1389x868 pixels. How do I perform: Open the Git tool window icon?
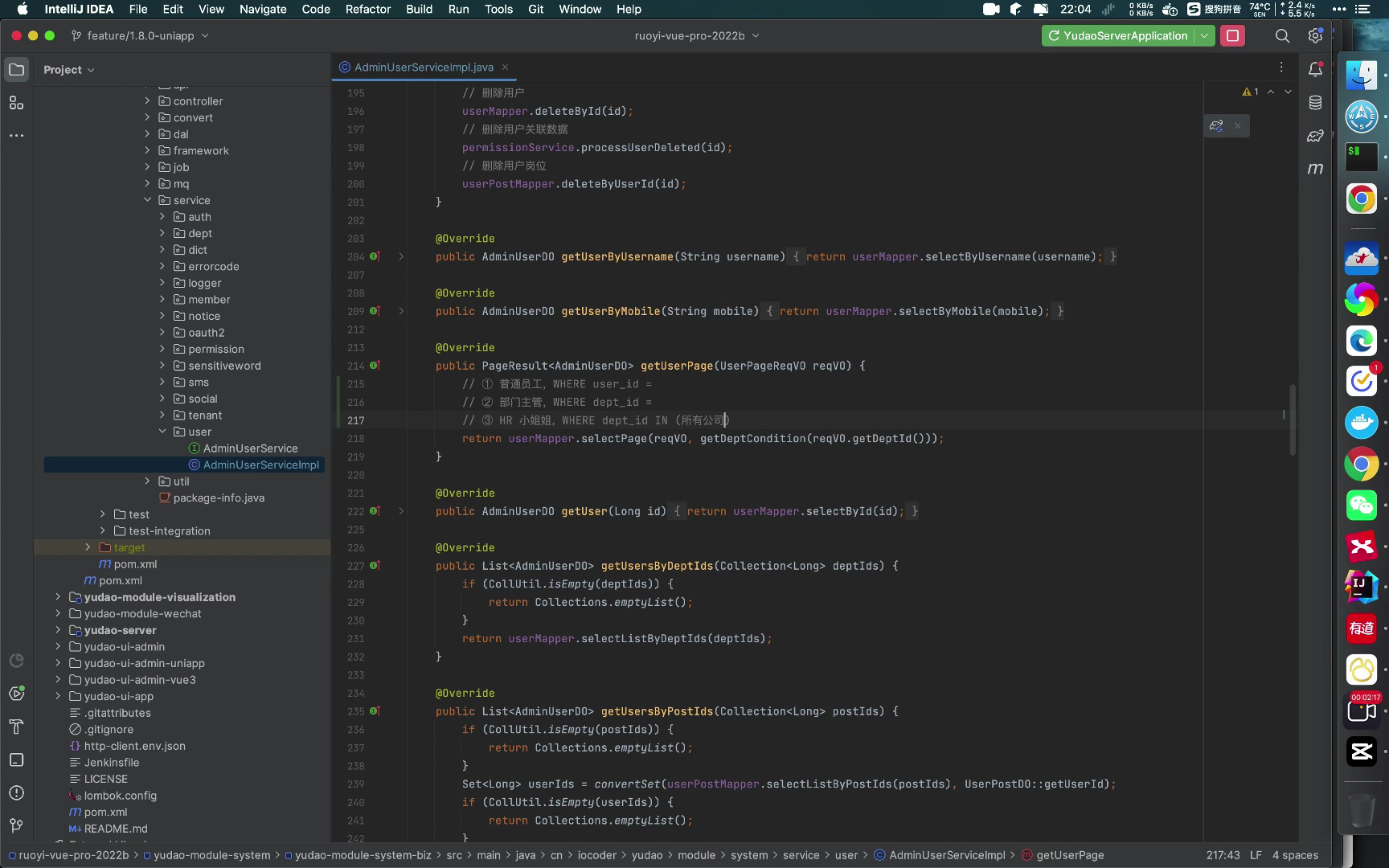pos(16,825)
